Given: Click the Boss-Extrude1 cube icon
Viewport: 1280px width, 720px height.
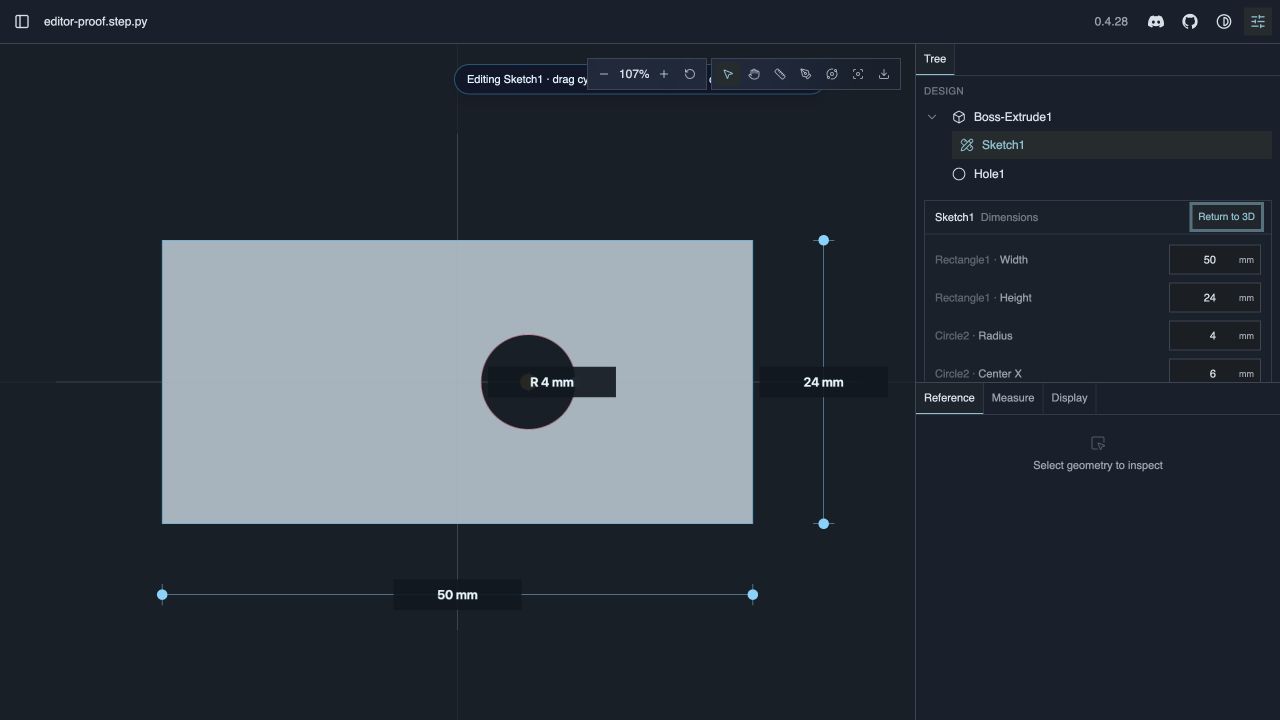Looking at the screenshot, I should coord(959,117).
